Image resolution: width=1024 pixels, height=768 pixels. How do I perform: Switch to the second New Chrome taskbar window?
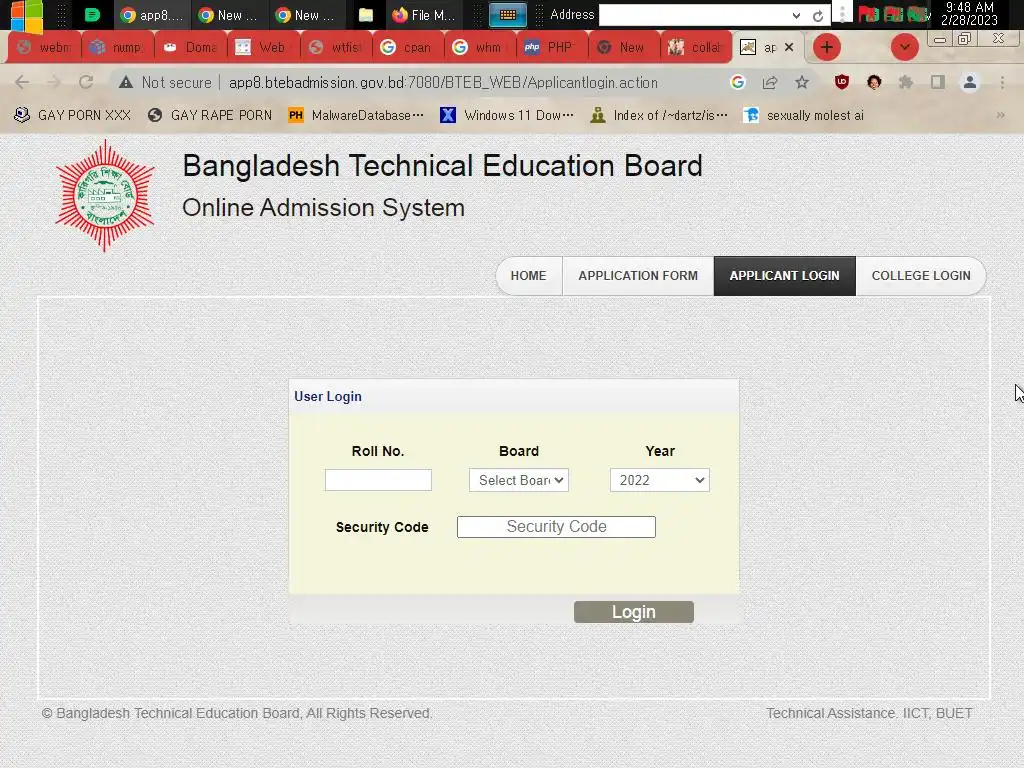pyautogui.click(x=306, y=15)
